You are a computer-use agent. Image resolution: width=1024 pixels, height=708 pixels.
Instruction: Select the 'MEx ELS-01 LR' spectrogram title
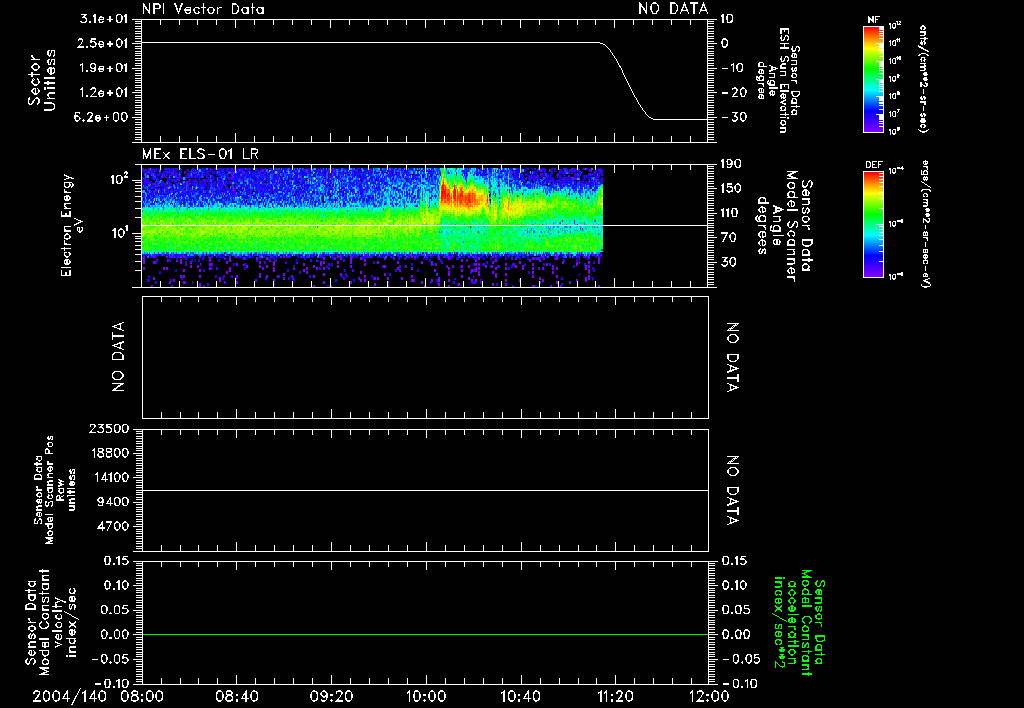[x=200, y=154]
